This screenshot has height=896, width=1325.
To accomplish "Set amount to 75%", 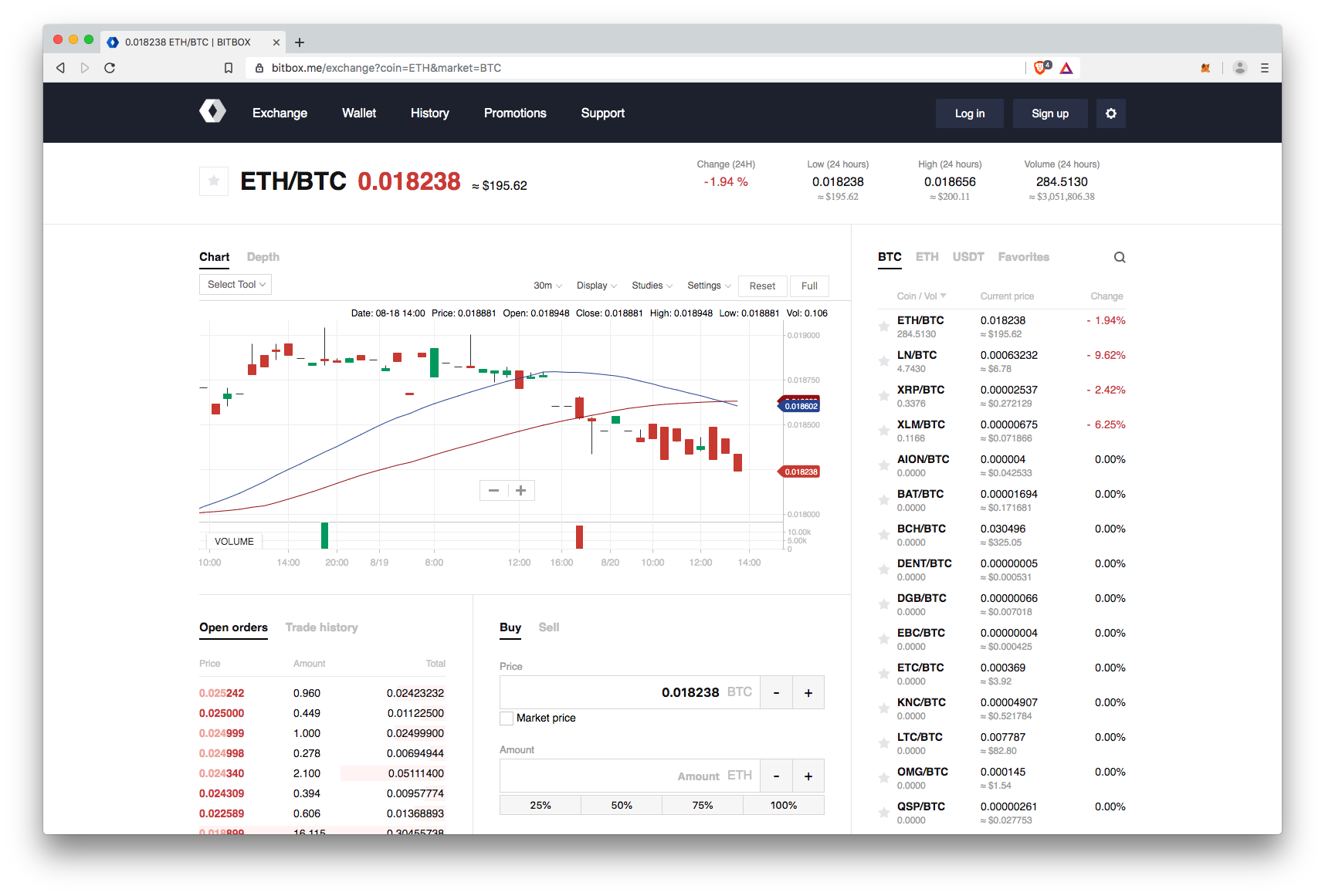I will click(703, 806).
